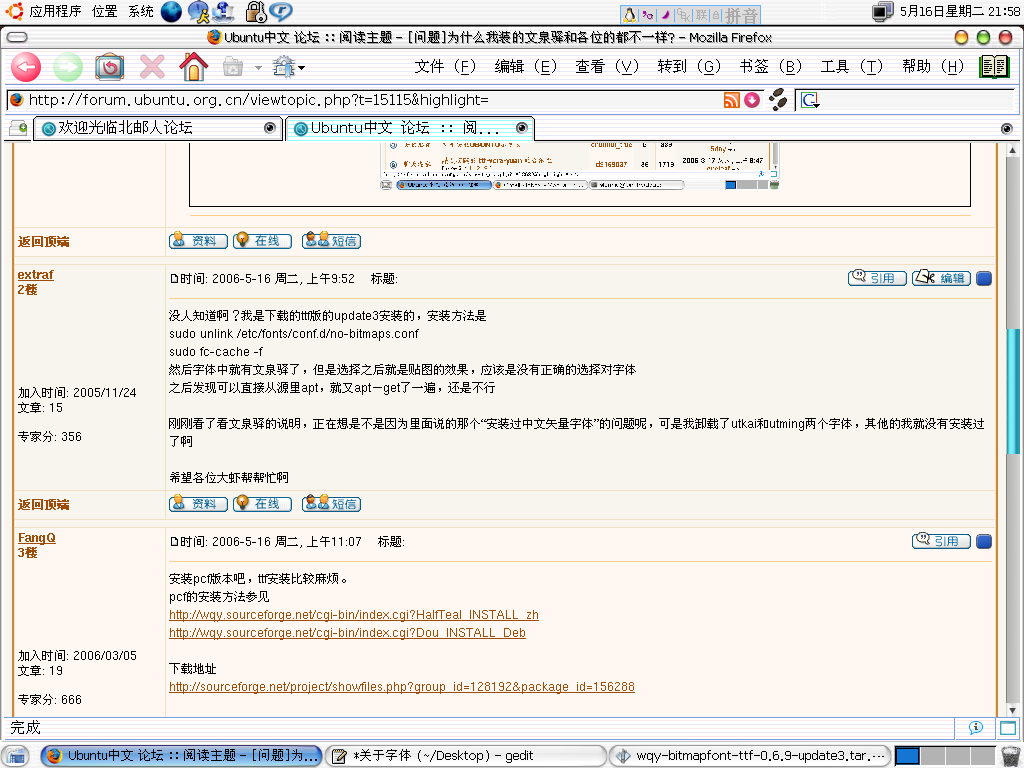The width and height of the screenshot is (1024, 768).
Task: Open the 位置 panel menu
Action: point(104,11)
